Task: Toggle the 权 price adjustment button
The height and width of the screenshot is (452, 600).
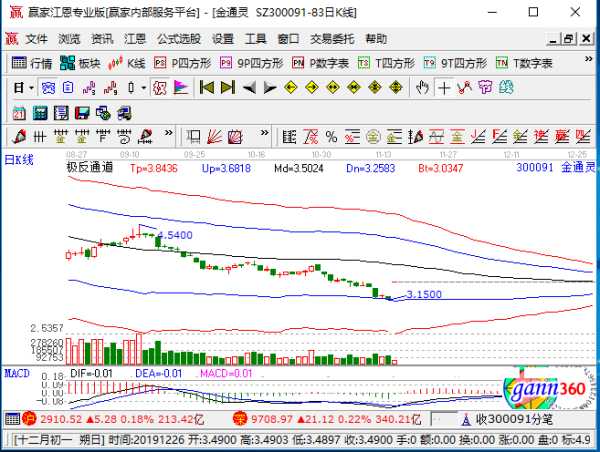Action: pyautogui.click(x=159, y=88)
